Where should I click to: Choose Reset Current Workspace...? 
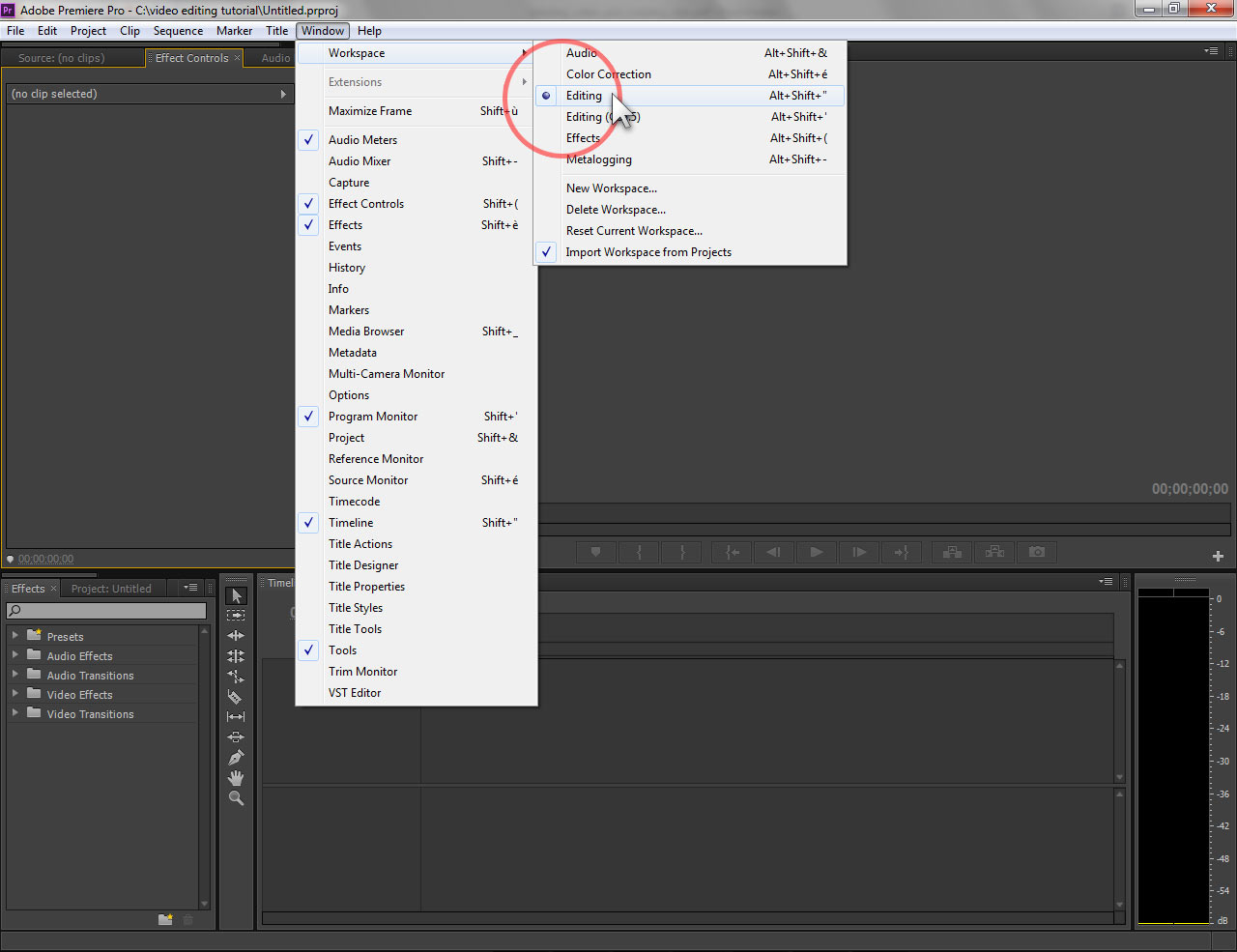coord(690,231)
